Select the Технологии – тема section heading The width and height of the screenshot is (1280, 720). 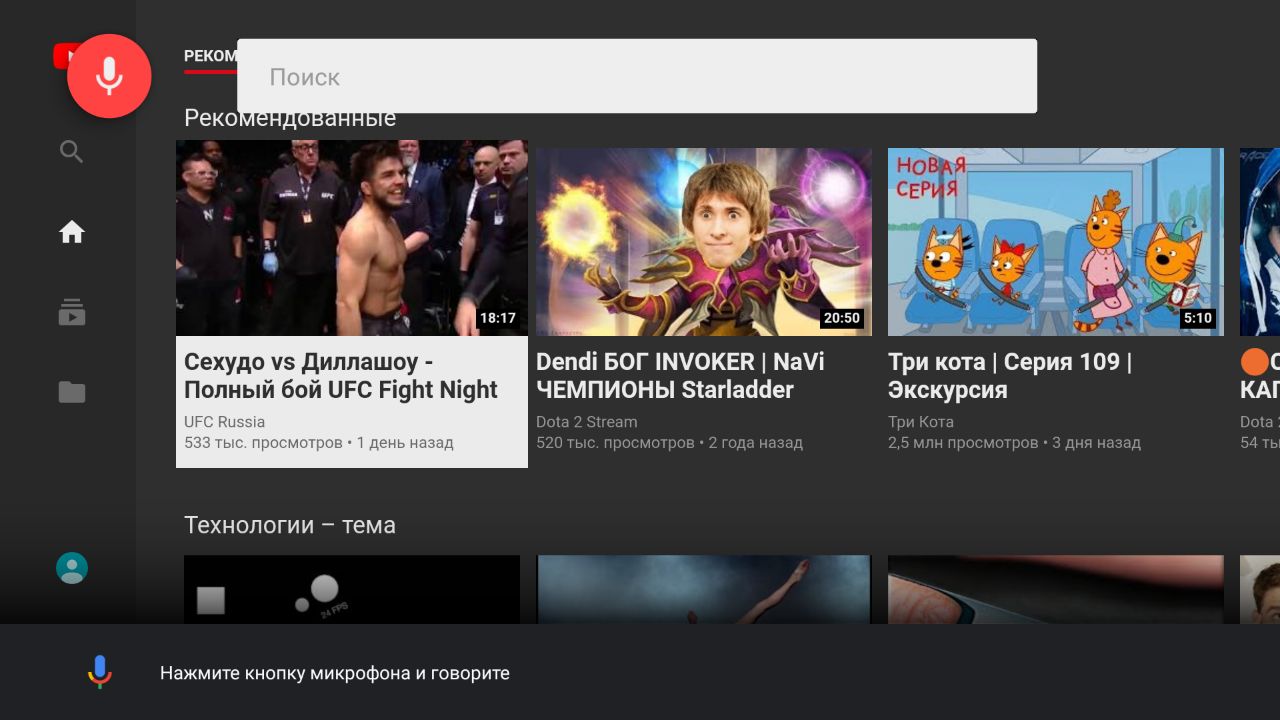(290, 525)
